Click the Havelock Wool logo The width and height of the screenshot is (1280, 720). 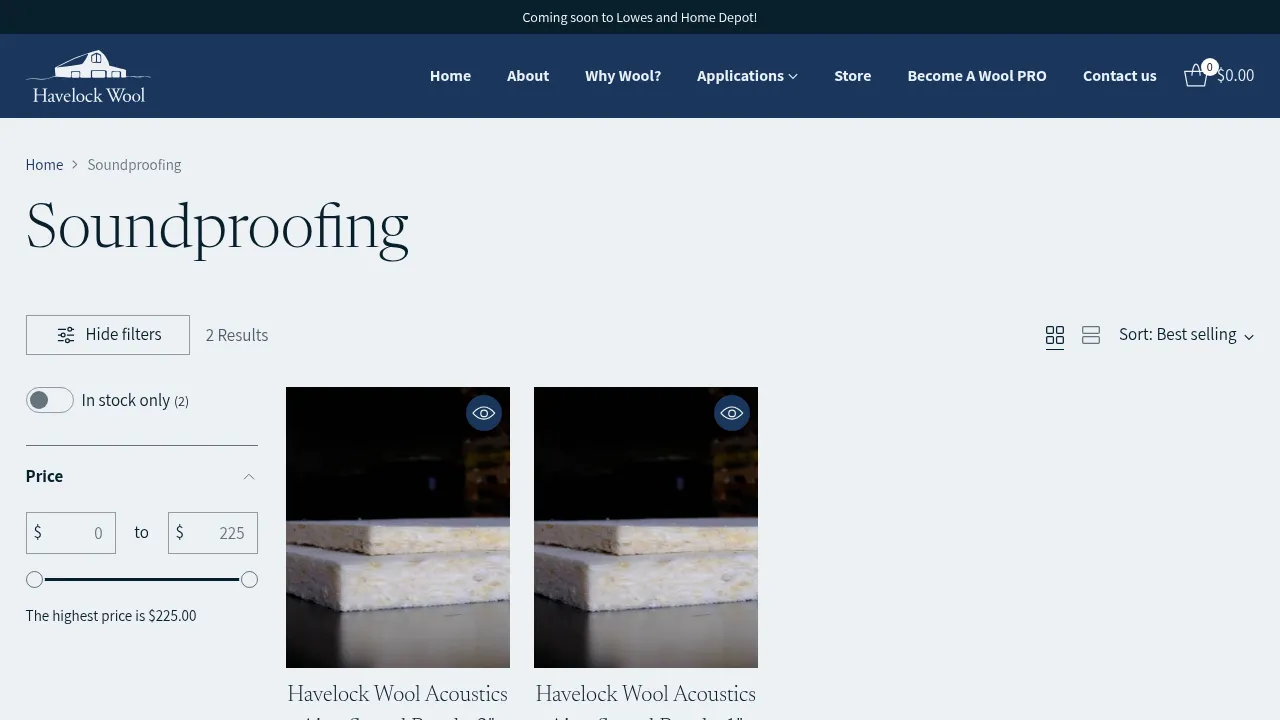coord(89,76)
